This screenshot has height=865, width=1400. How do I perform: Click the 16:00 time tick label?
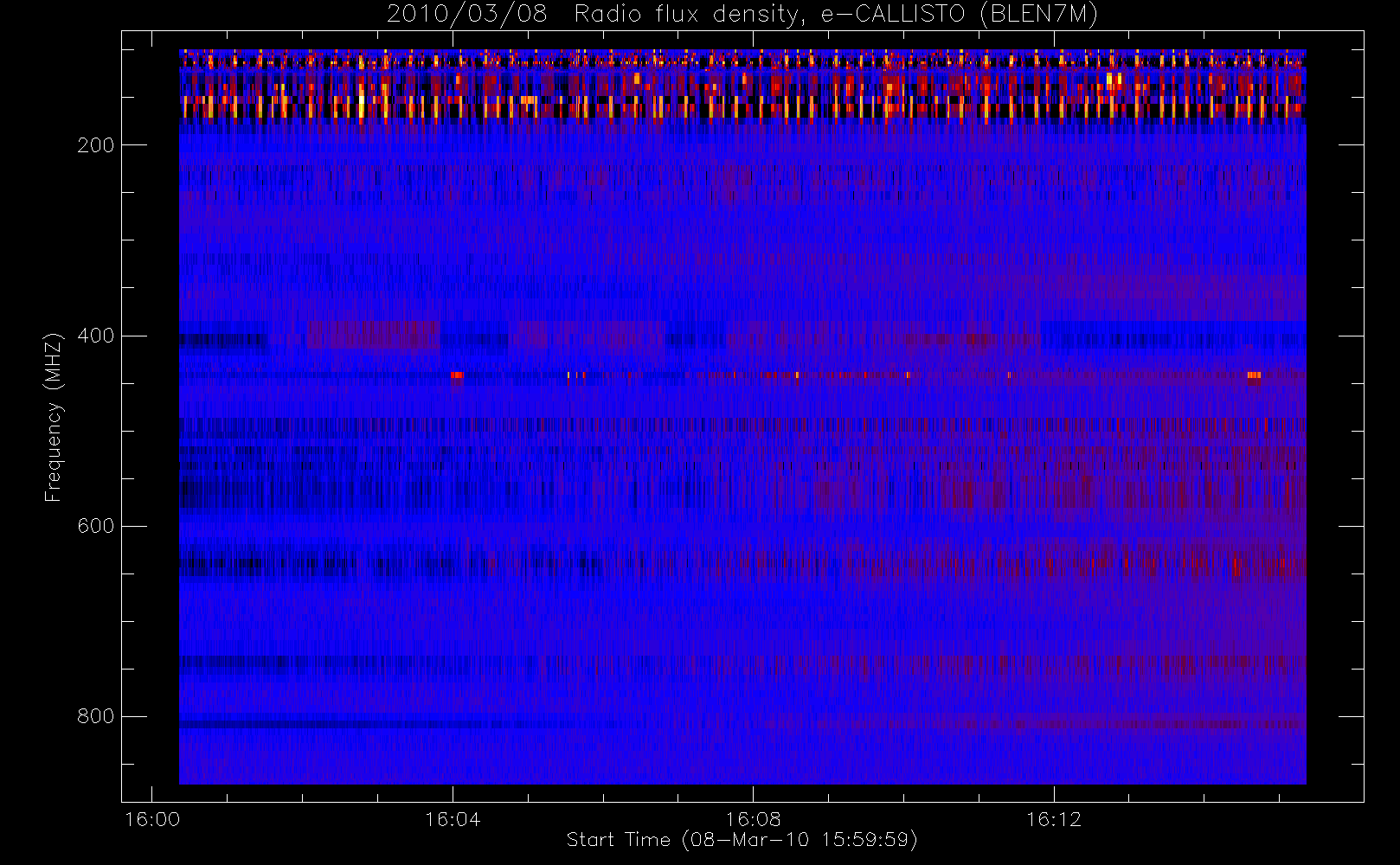pos(152,819)
